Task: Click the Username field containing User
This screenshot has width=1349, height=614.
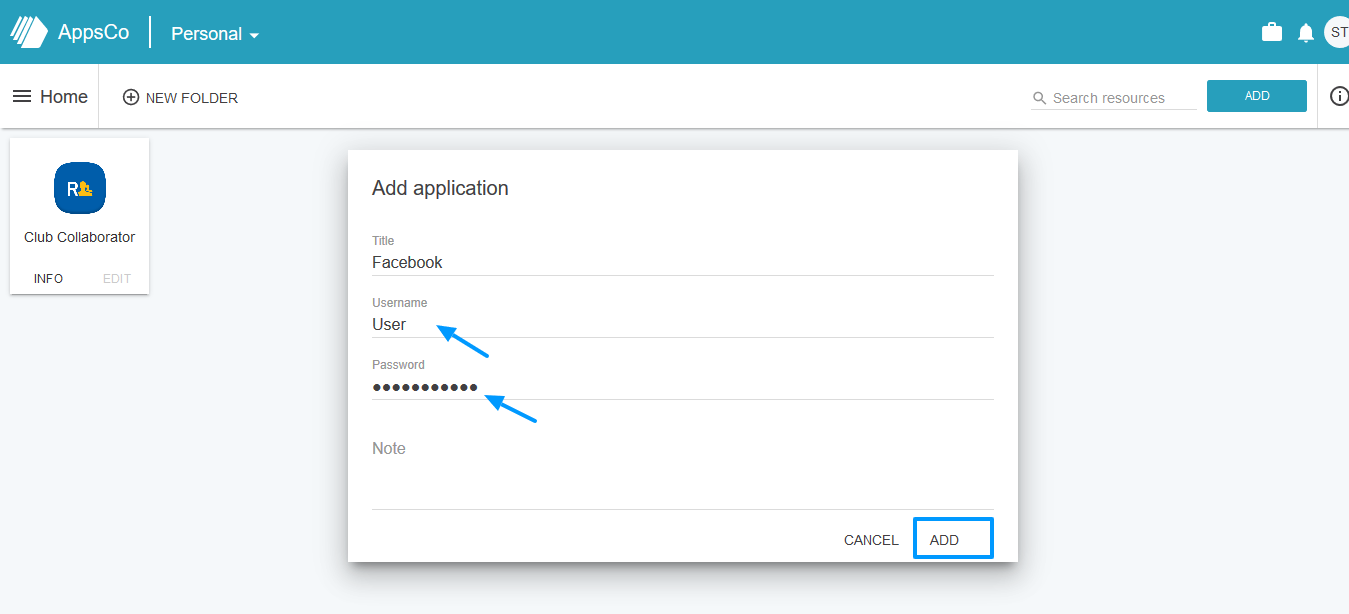Action: [683, 324]
